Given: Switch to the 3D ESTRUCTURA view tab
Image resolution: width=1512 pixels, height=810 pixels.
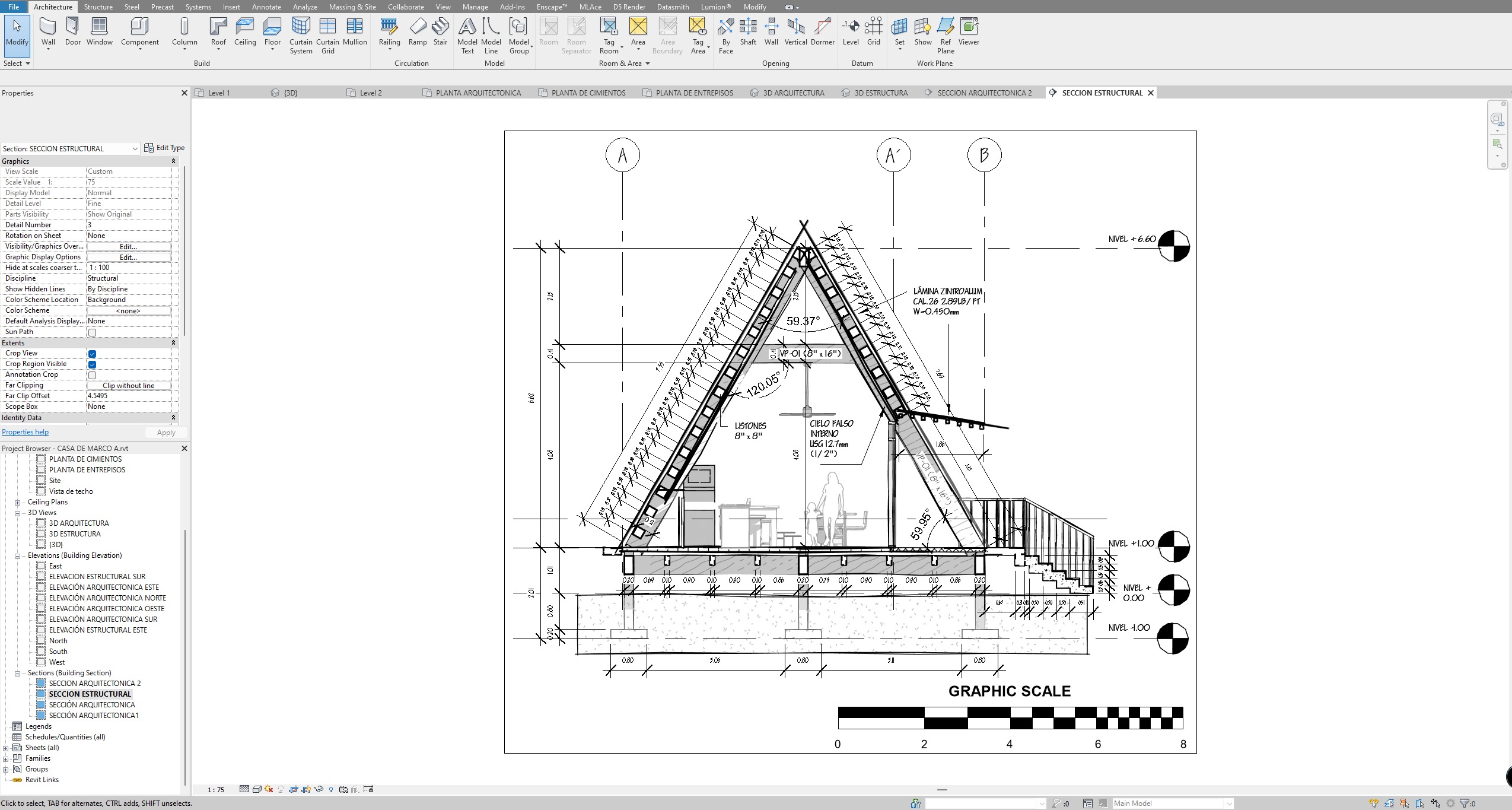Looking at the screenshot, I should pyautogui.click(x=874, y=93).
